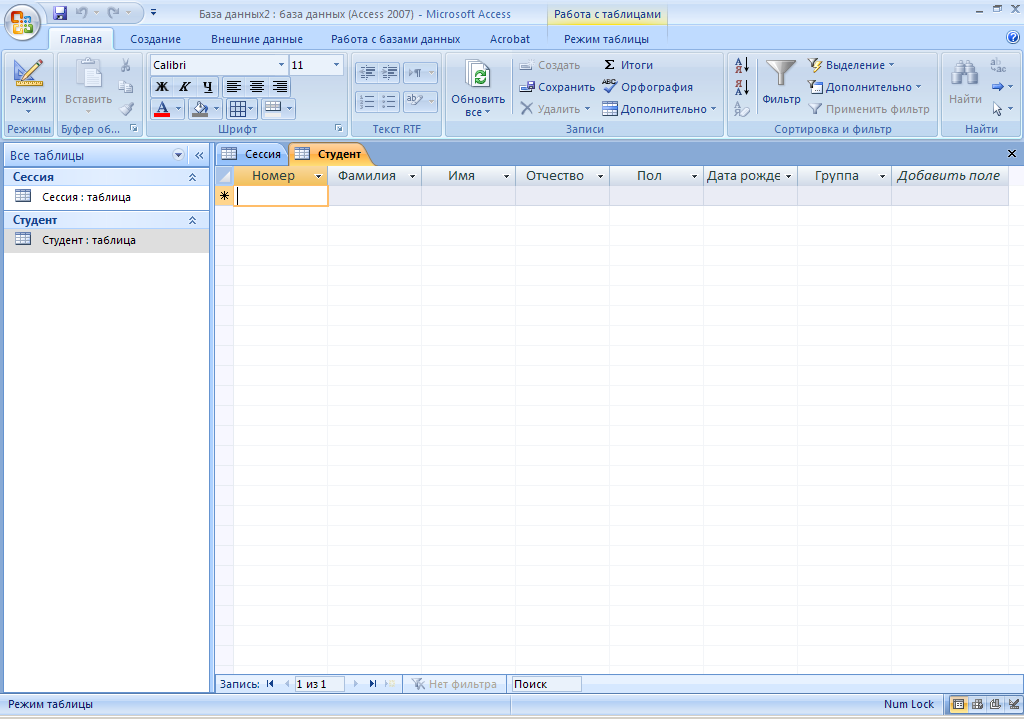Open the Фамилия column dropdown
Viewport: 1024px width, 719px height.
[x=412, y=176]
